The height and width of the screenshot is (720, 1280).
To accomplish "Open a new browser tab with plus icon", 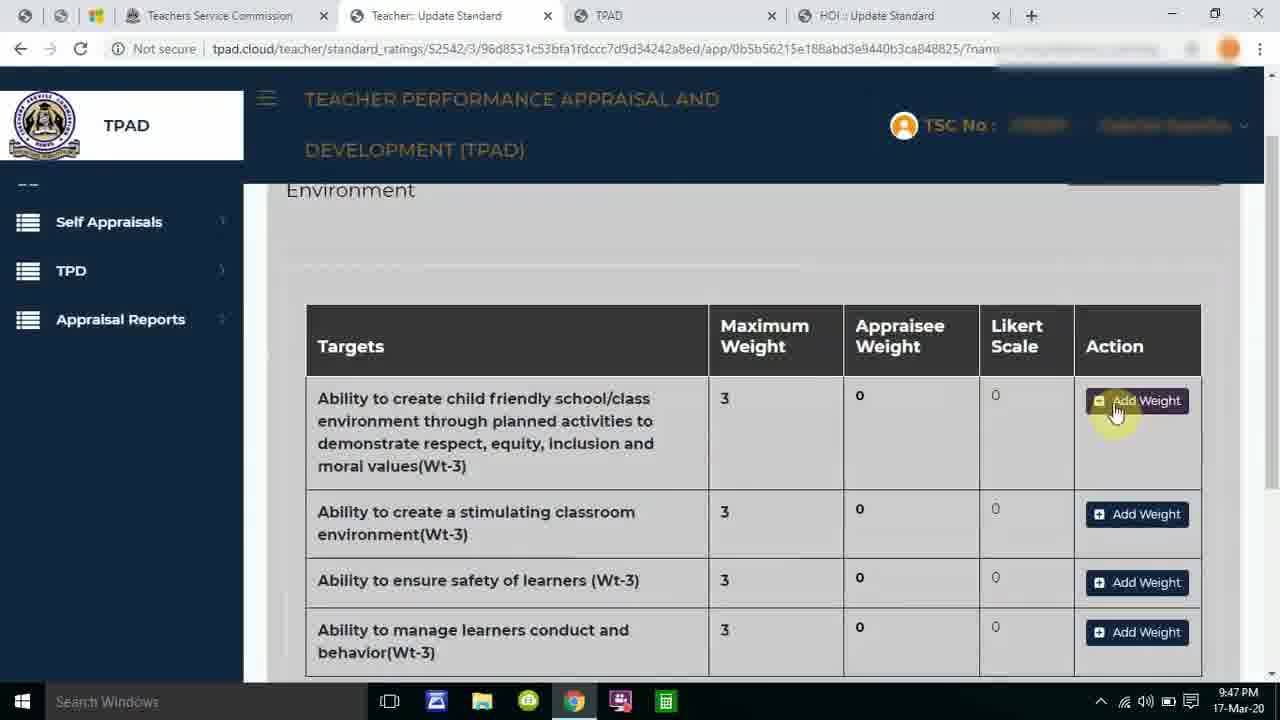I will pos(1031,16).
